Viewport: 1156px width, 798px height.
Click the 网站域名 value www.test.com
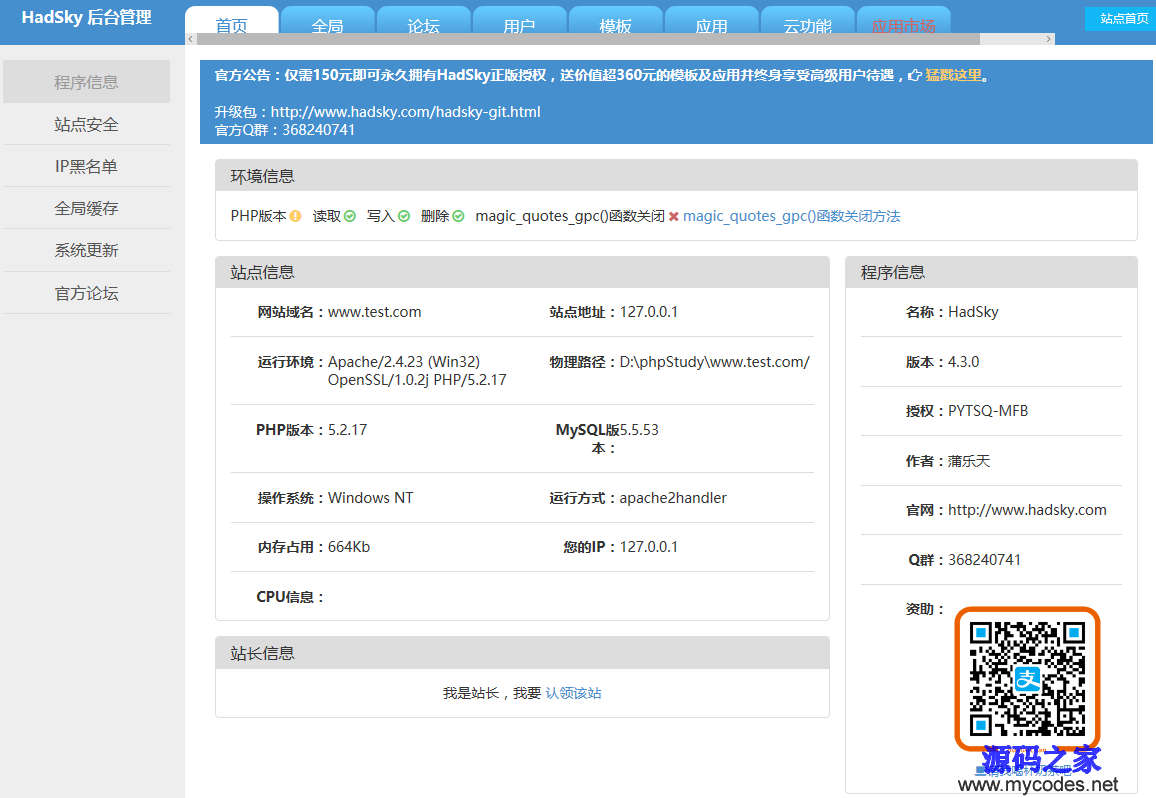(x=375, y=312)
